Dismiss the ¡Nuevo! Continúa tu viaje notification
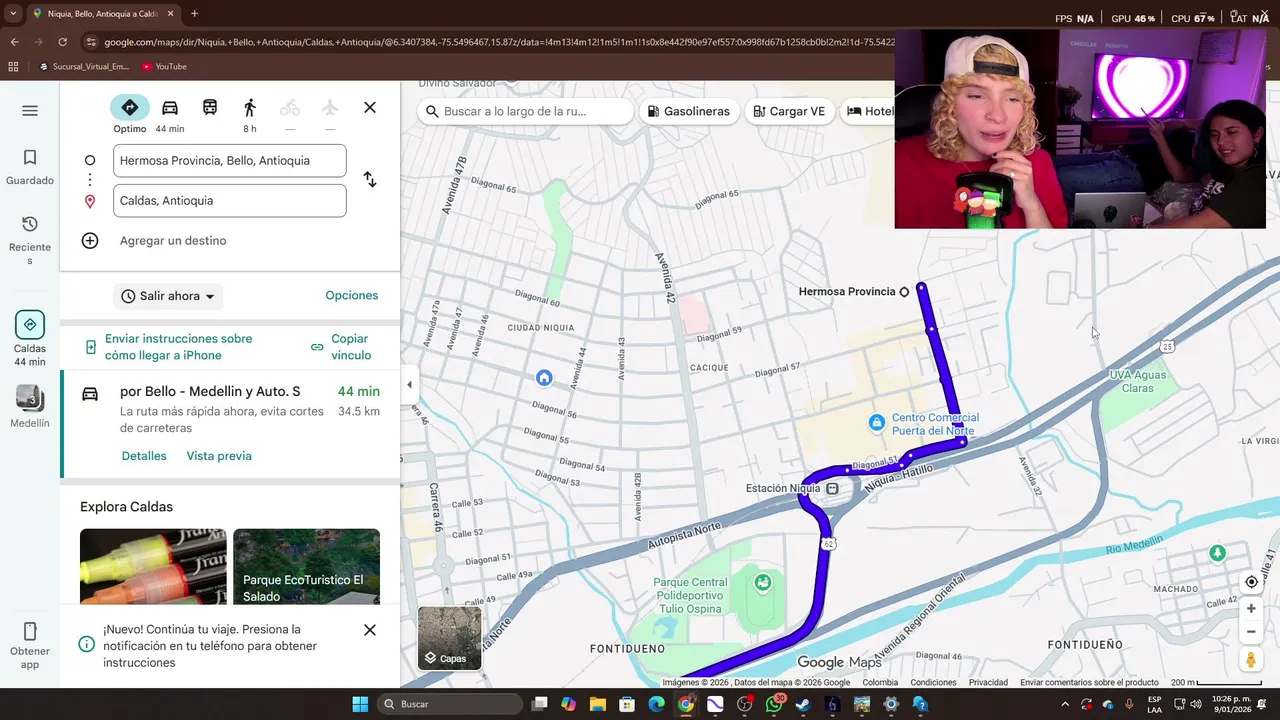 click(x=370, y=630)
